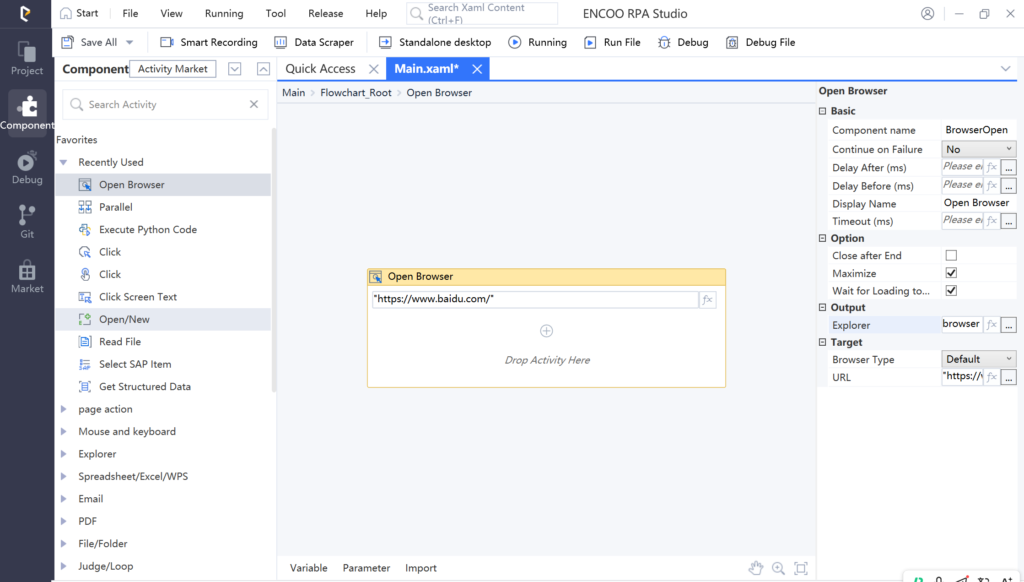Switch to the Component sidebar panel
Viewport: 1024px width, 582px height.
pyautogui.click(x=27, y=112)
